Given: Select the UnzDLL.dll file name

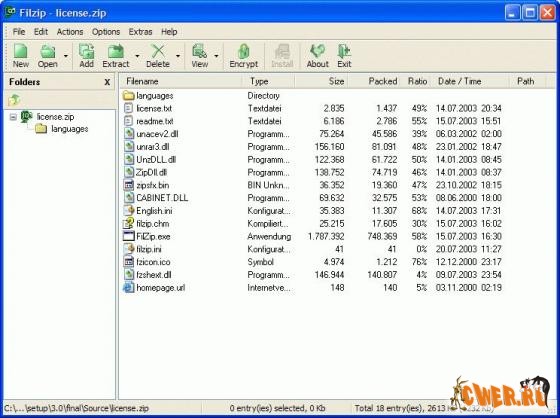Looking at the screenshot, I should [156, 160].
